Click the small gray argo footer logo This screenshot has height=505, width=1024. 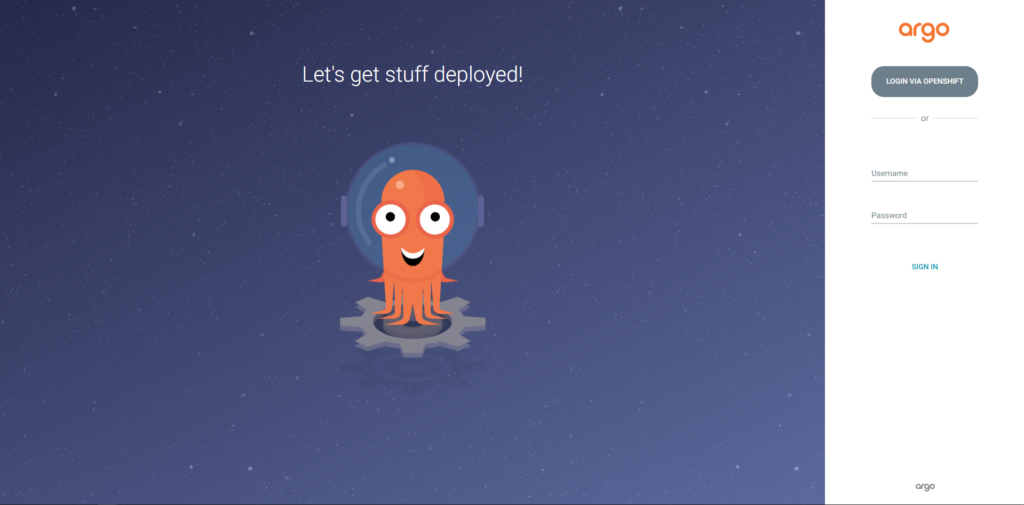[x=924, y=487]
